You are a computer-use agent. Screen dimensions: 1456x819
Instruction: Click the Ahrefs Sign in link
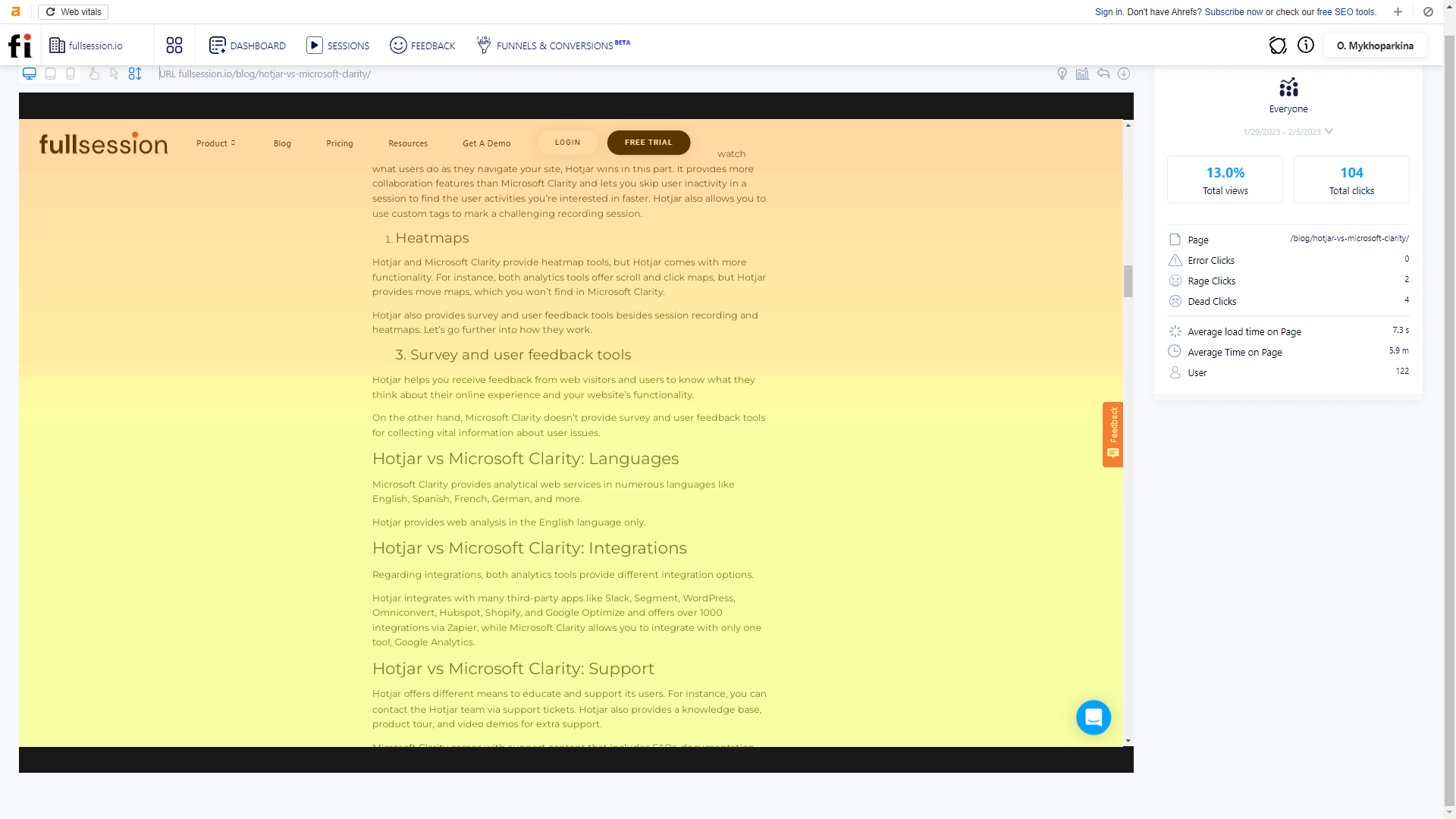click(x=1109, y=12)
